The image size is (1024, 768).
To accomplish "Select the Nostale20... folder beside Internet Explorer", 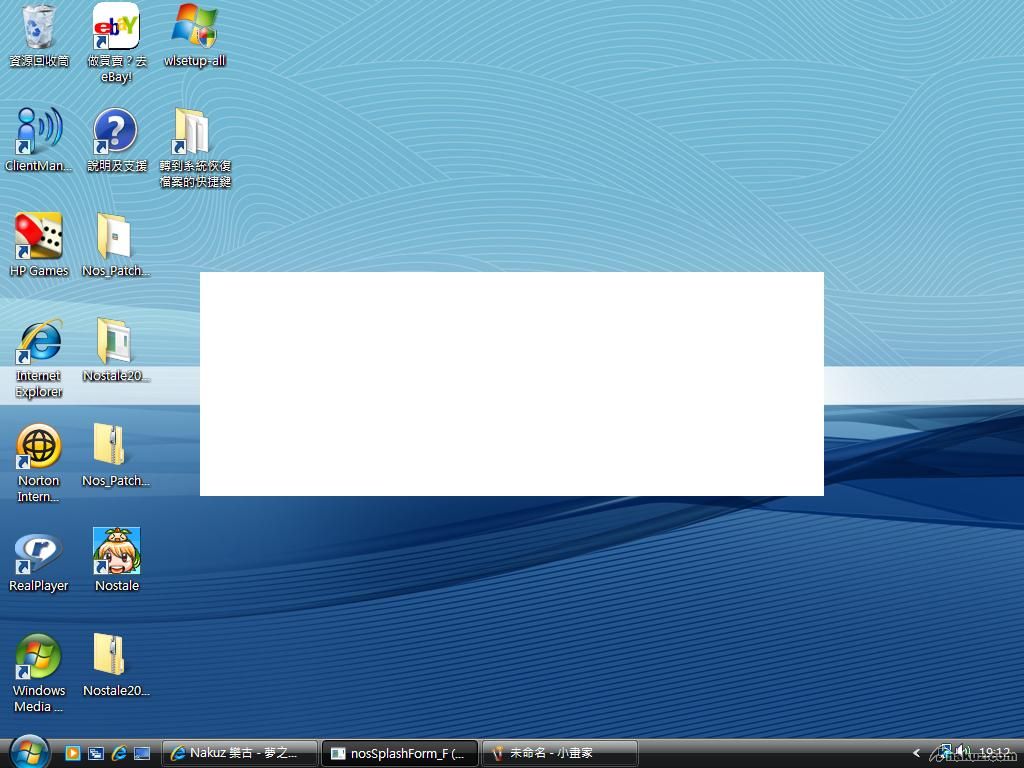I will tap(116, 350).
